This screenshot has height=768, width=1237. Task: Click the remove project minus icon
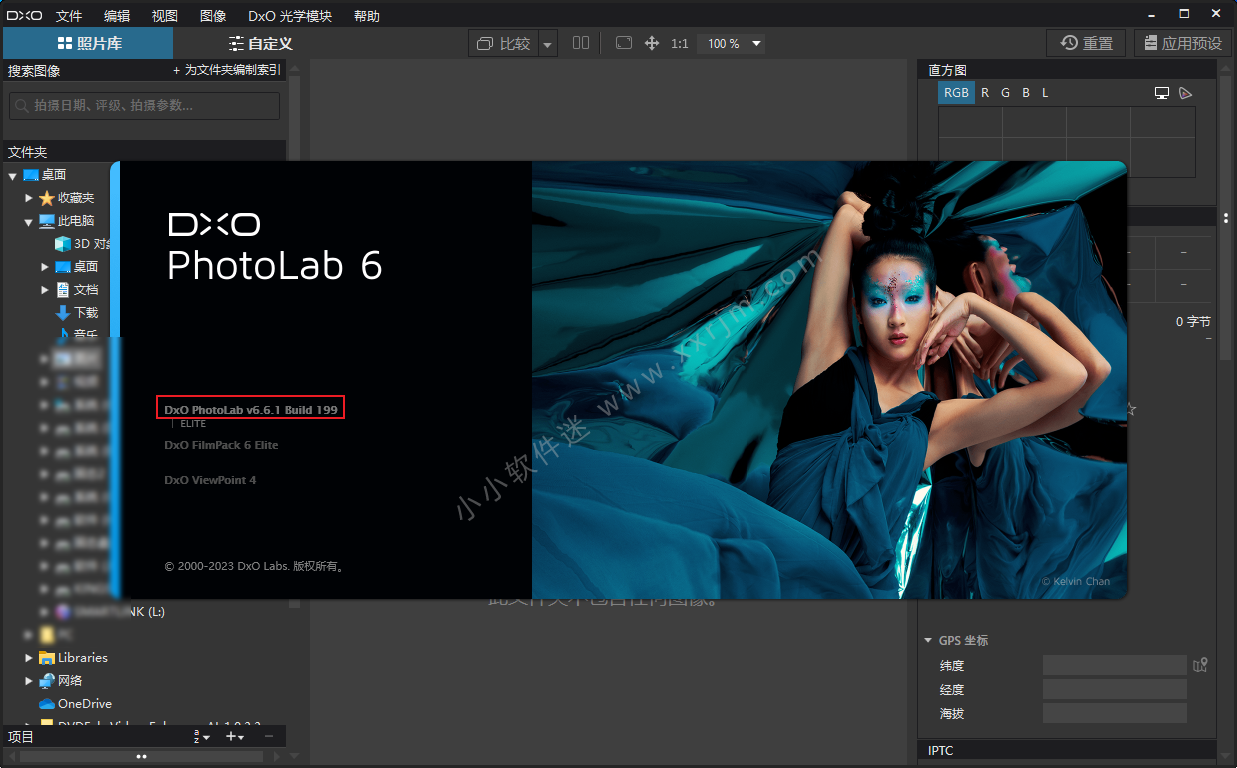coord(269,737)
